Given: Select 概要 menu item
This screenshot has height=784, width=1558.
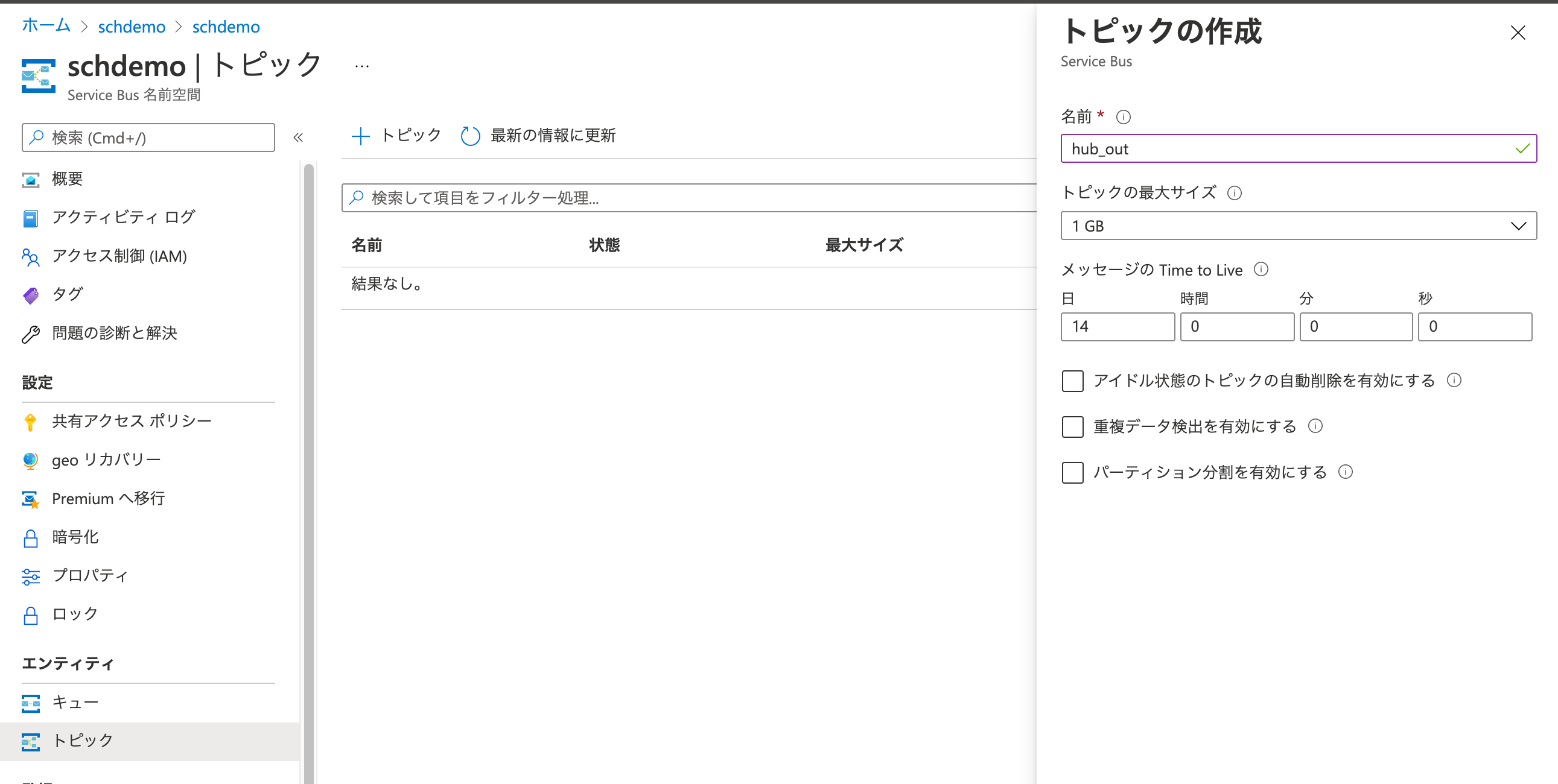Looking at the screenshot, I should [150, 179].
